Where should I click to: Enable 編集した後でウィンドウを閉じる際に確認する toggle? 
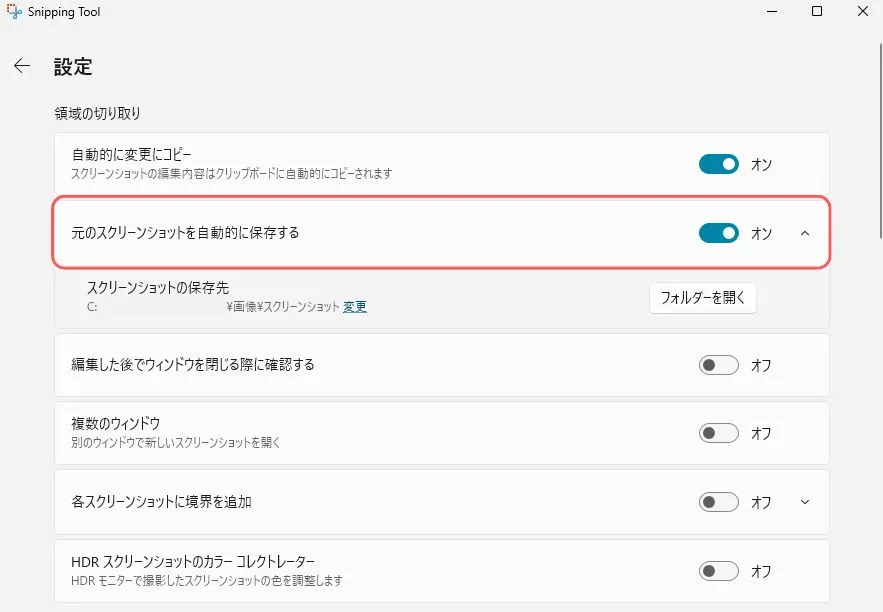coord(718,365)
